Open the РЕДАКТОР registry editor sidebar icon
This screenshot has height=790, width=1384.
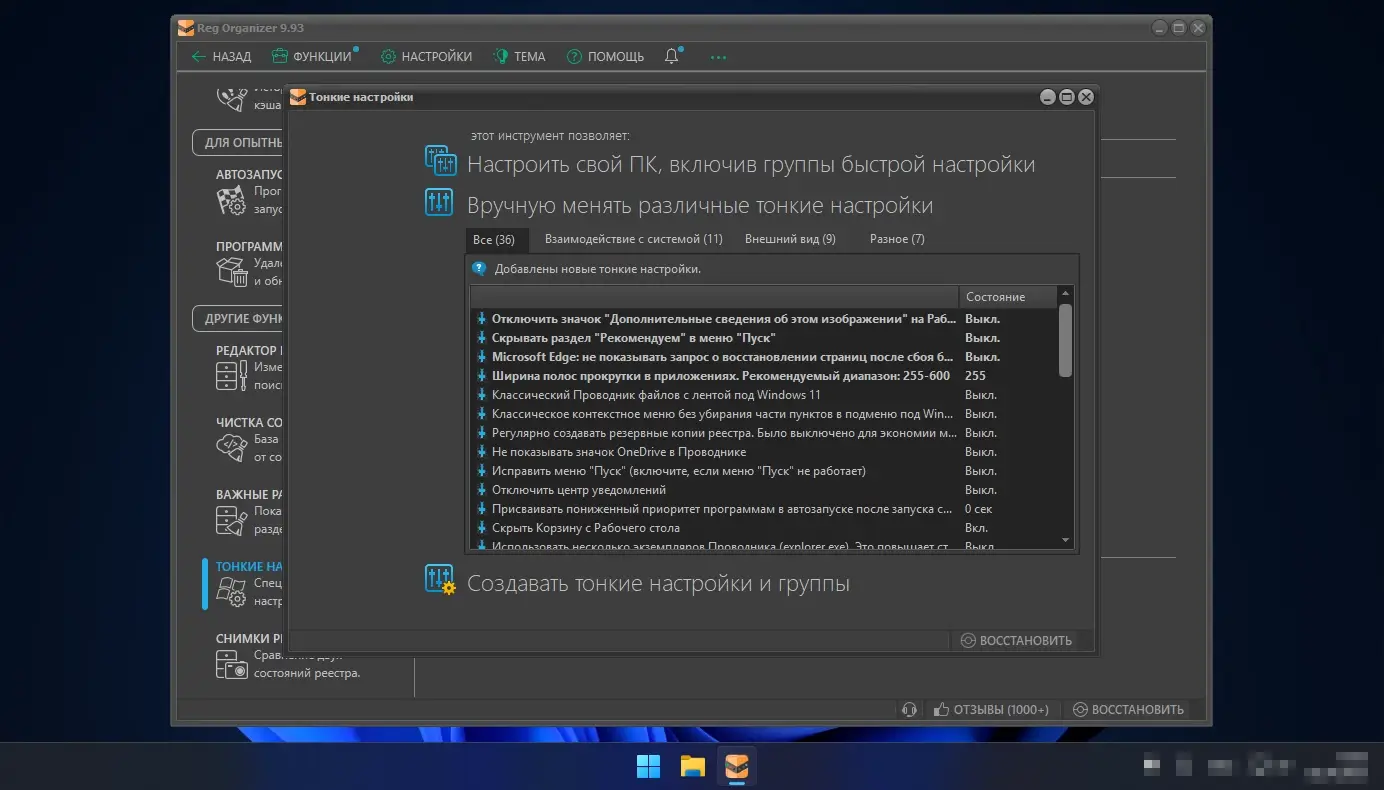231,376
